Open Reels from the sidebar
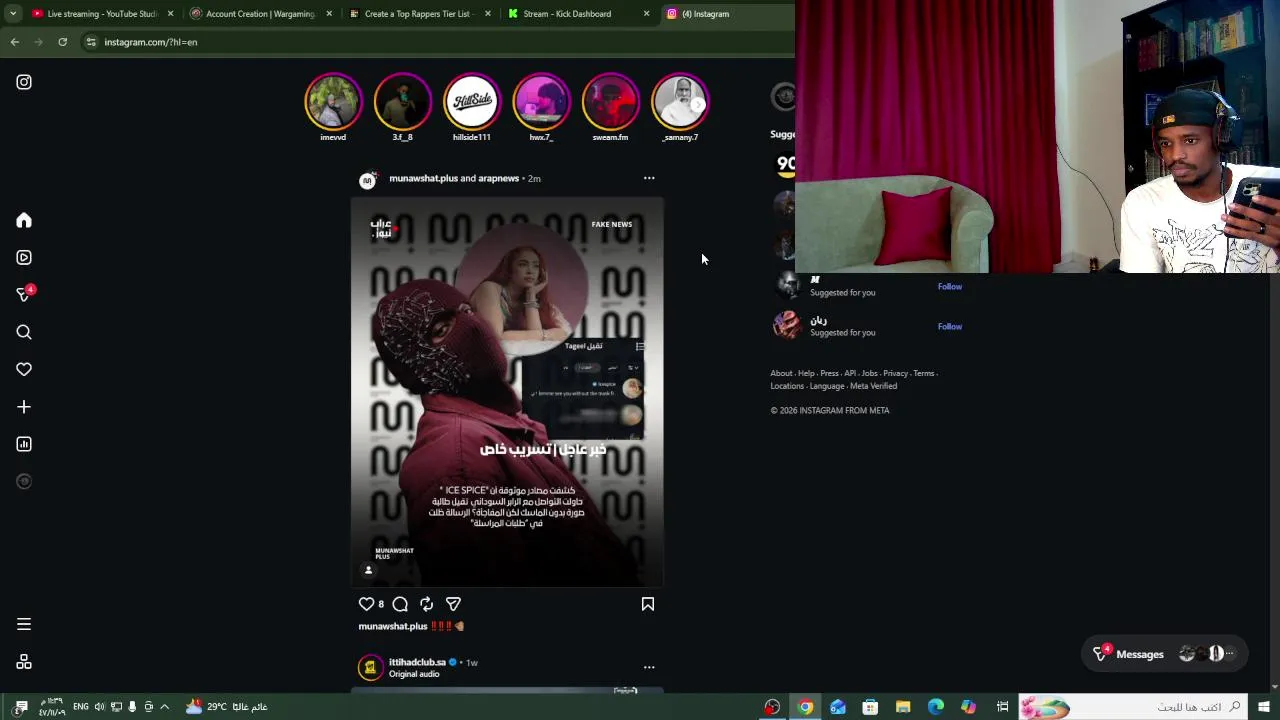1280x720 pixels. [24, 257]
